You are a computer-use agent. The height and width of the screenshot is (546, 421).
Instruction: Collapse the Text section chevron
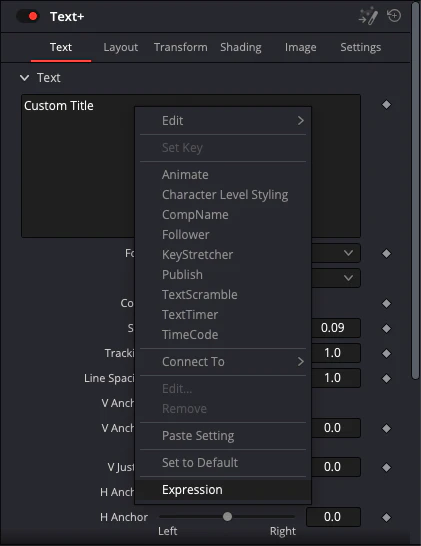(x=24, y=78)
